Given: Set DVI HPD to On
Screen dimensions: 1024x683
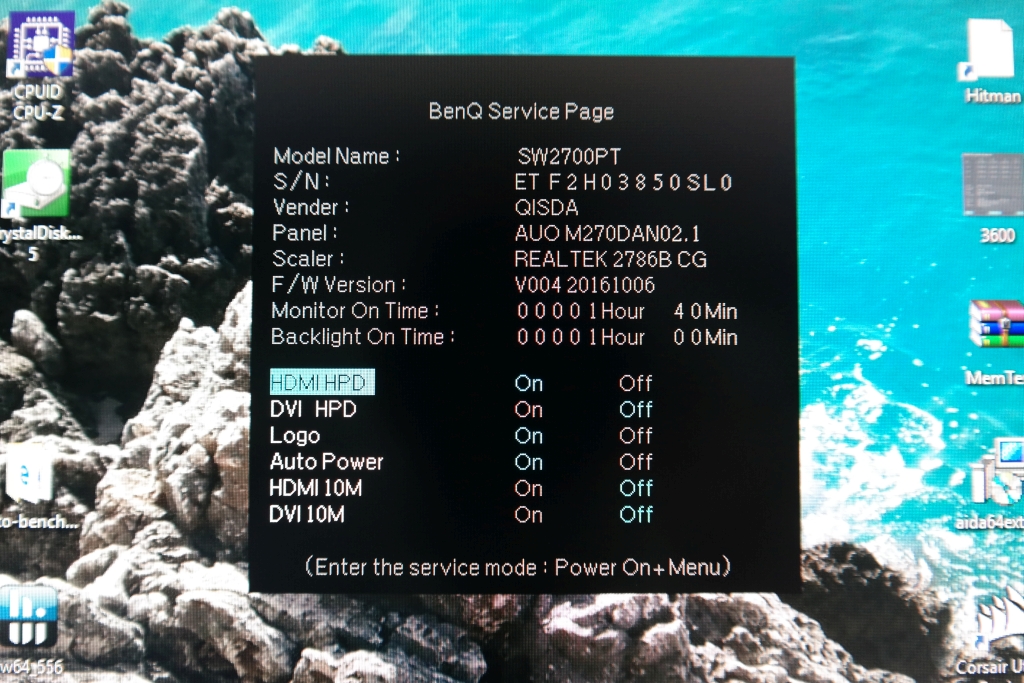Looking at the screenshot, I should (528, 409).
